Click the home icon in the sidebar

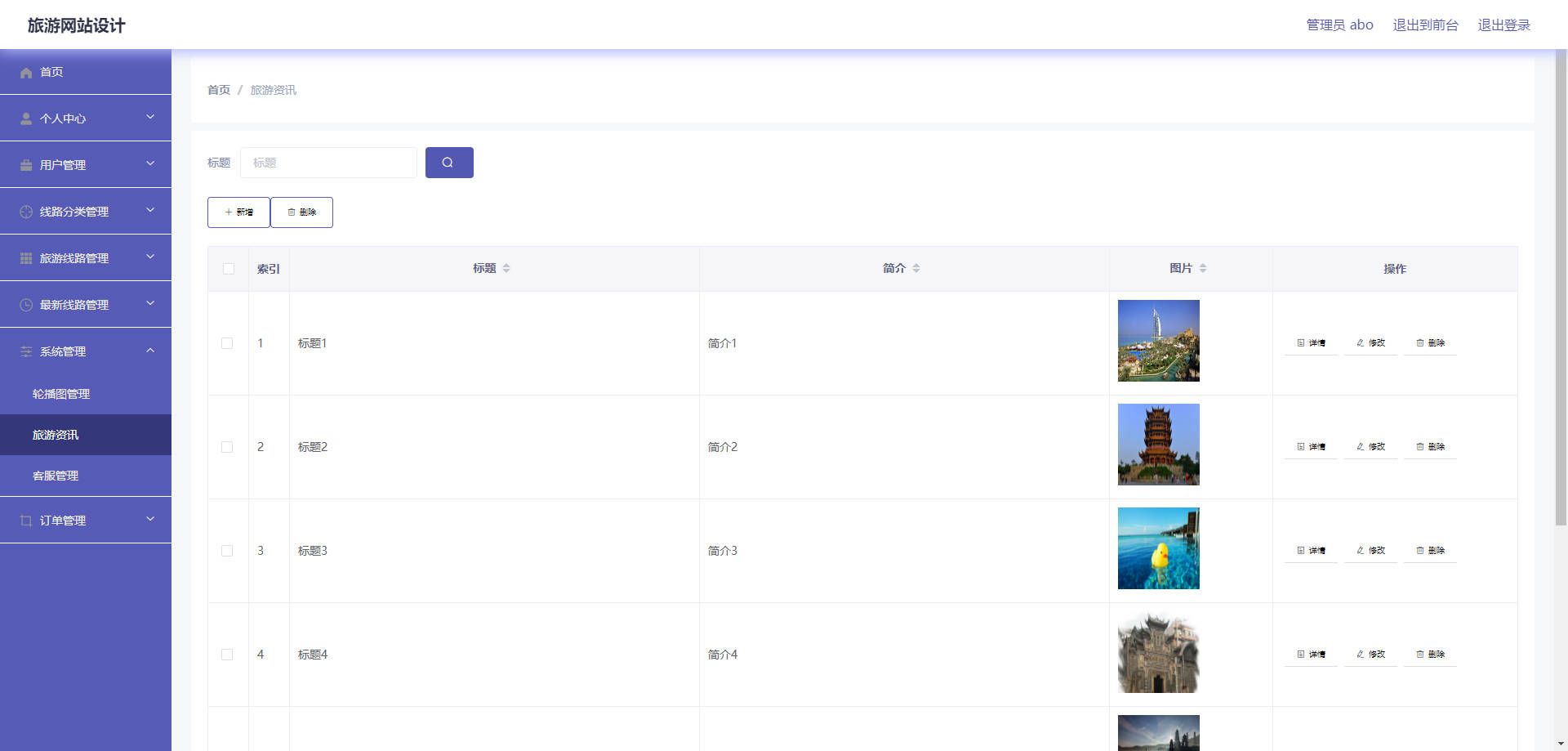coord(26,73)
